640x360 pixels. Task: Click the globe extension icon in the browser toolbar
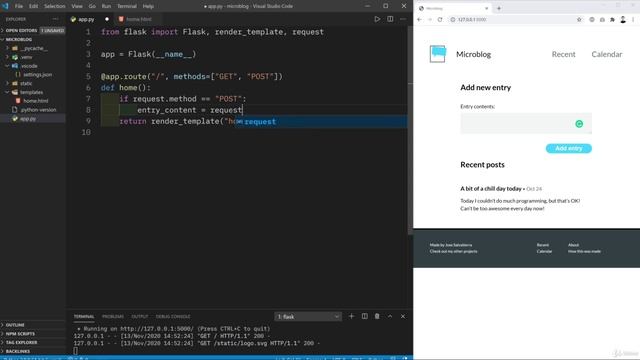tap(592, 20)
